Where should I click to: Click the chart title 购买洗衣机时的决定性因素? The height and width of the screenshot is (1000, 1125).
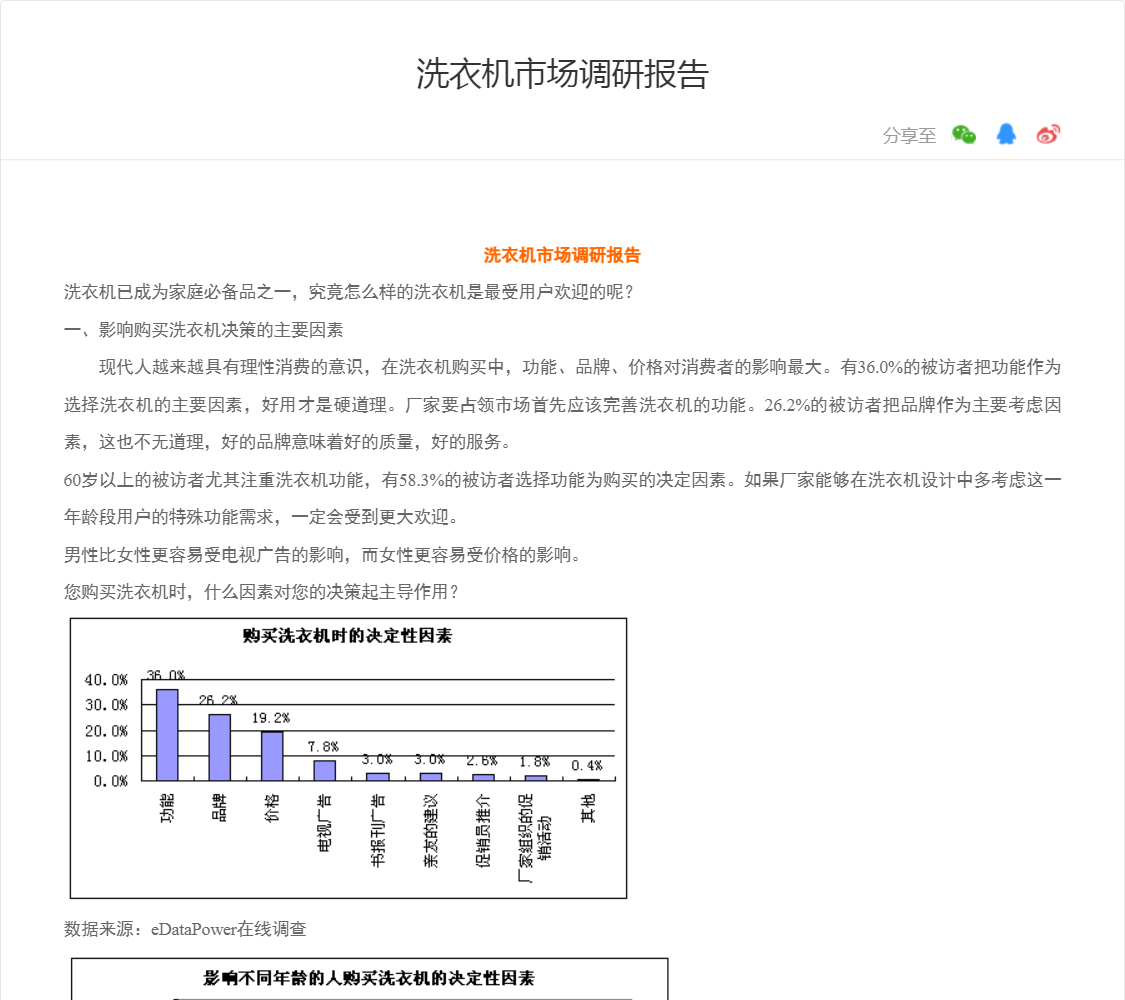347,636
